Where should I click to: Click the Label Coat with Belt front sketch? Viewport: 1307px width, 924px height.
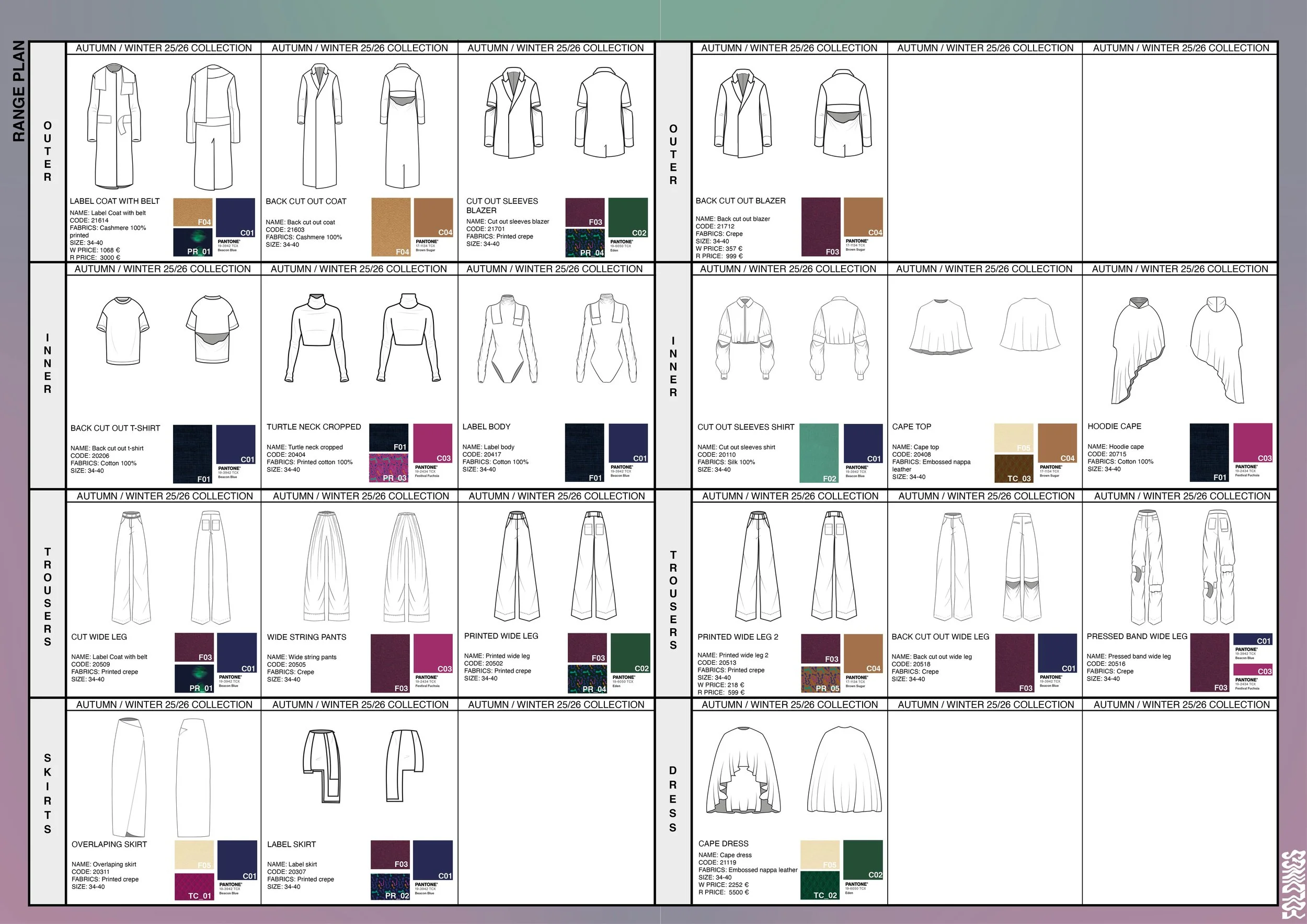pyautogui.click(x=113, y=126)
